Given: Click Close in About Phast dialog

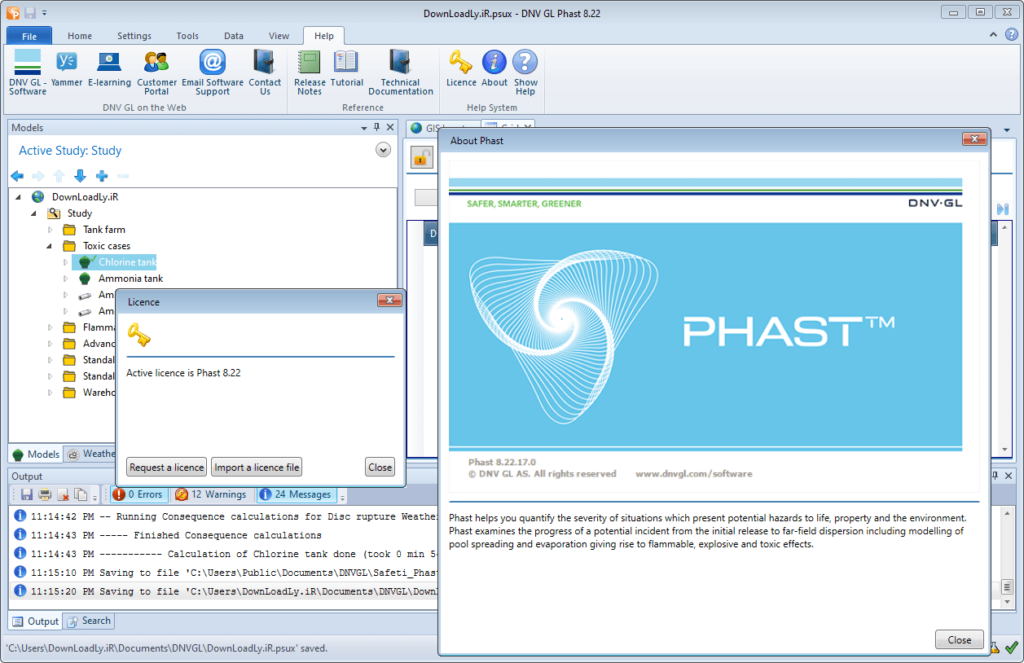Looking at the screenshot, I should [x=959, y=639].
